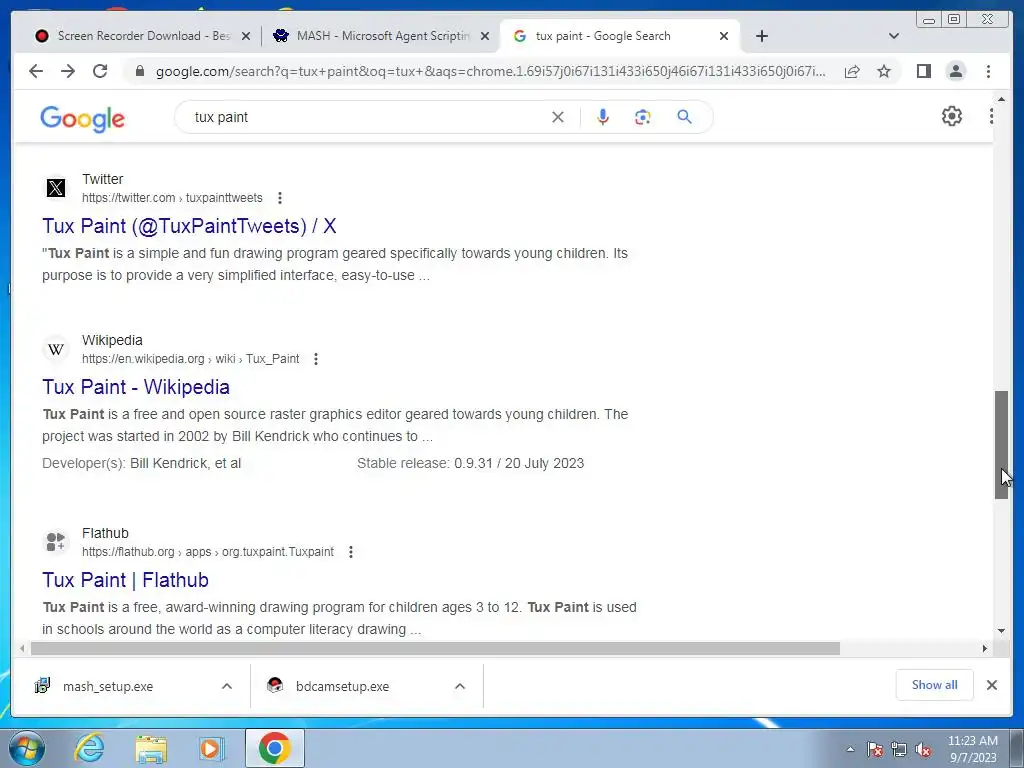Close the MASH tab

pyautogui.click(x=485, y=37)
